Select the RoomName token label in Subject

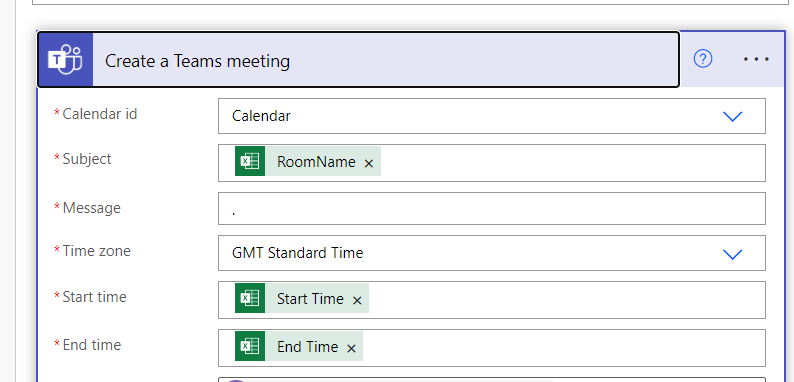[316, 162]
